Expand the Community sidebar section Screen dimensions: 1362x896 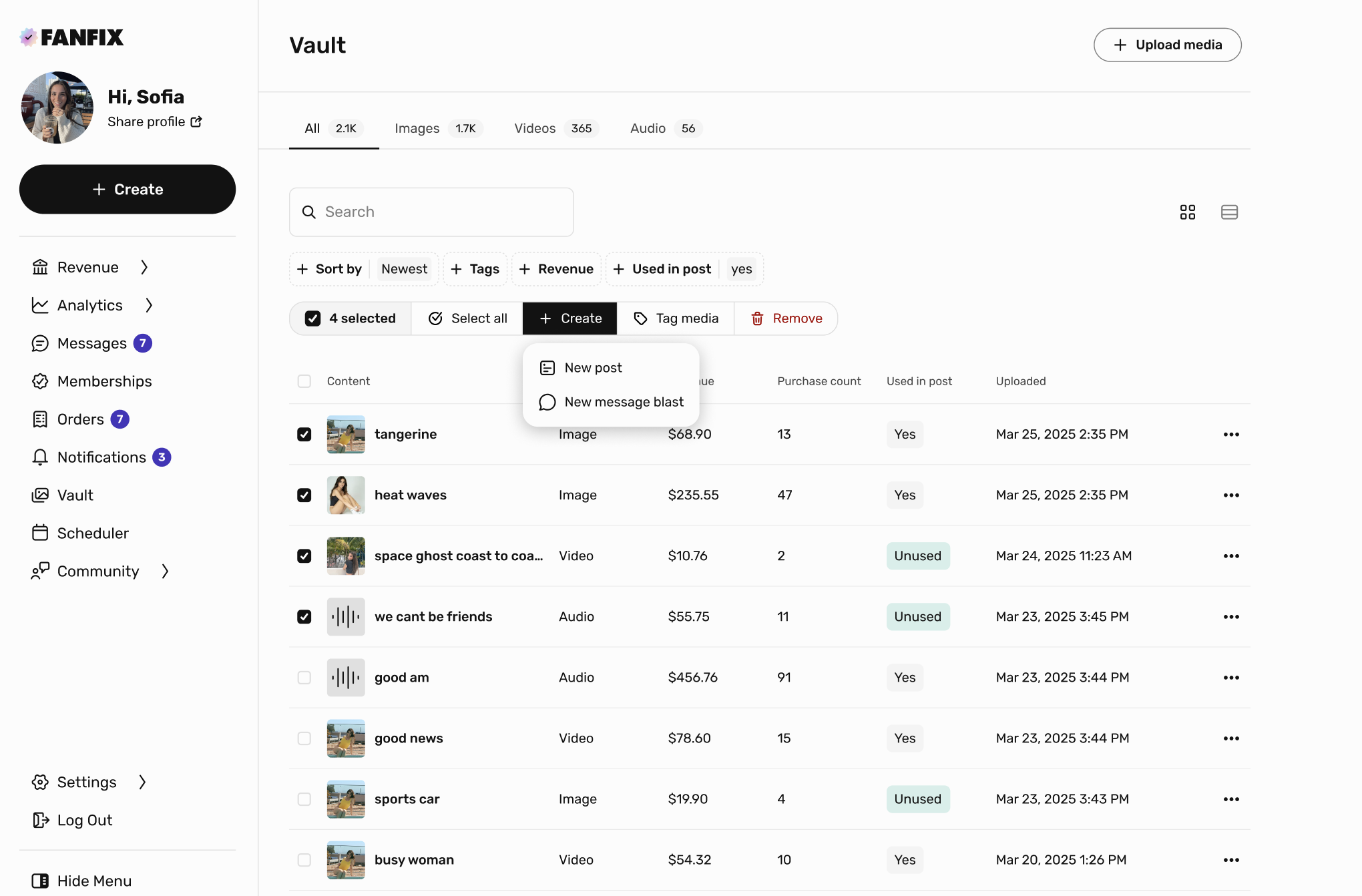click(x=165, y=572)
